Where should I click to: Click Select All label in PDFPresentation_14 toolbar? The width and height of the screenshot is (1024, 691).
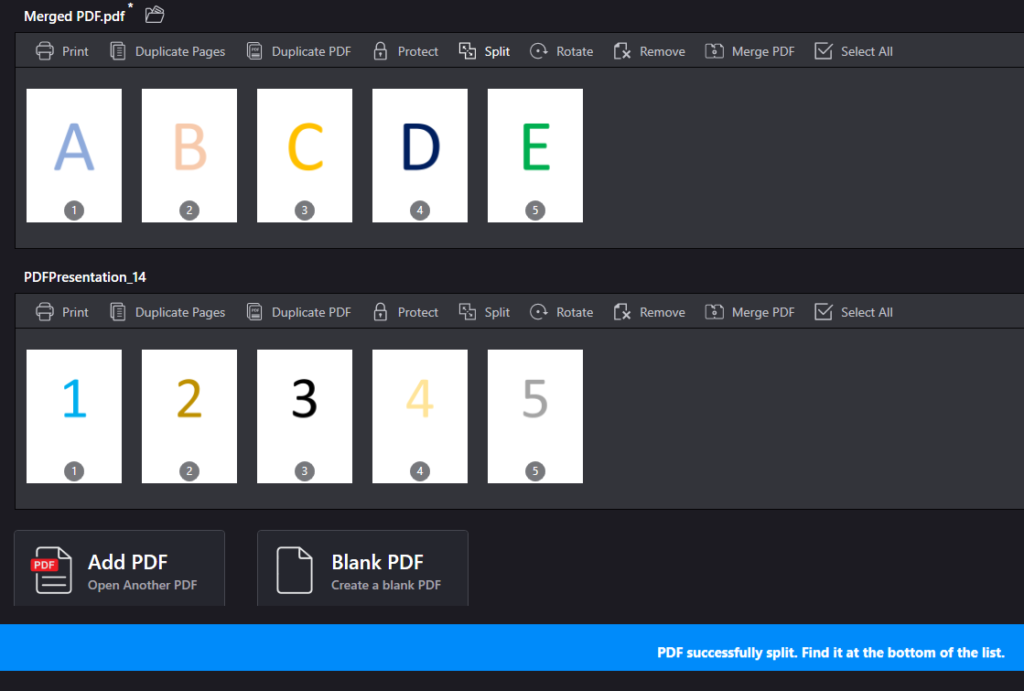coord(867,313)
